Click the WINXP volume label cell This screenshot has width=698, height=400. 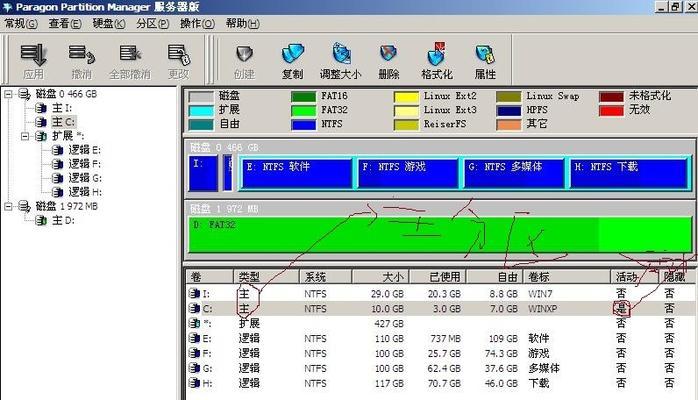[542, 309]
